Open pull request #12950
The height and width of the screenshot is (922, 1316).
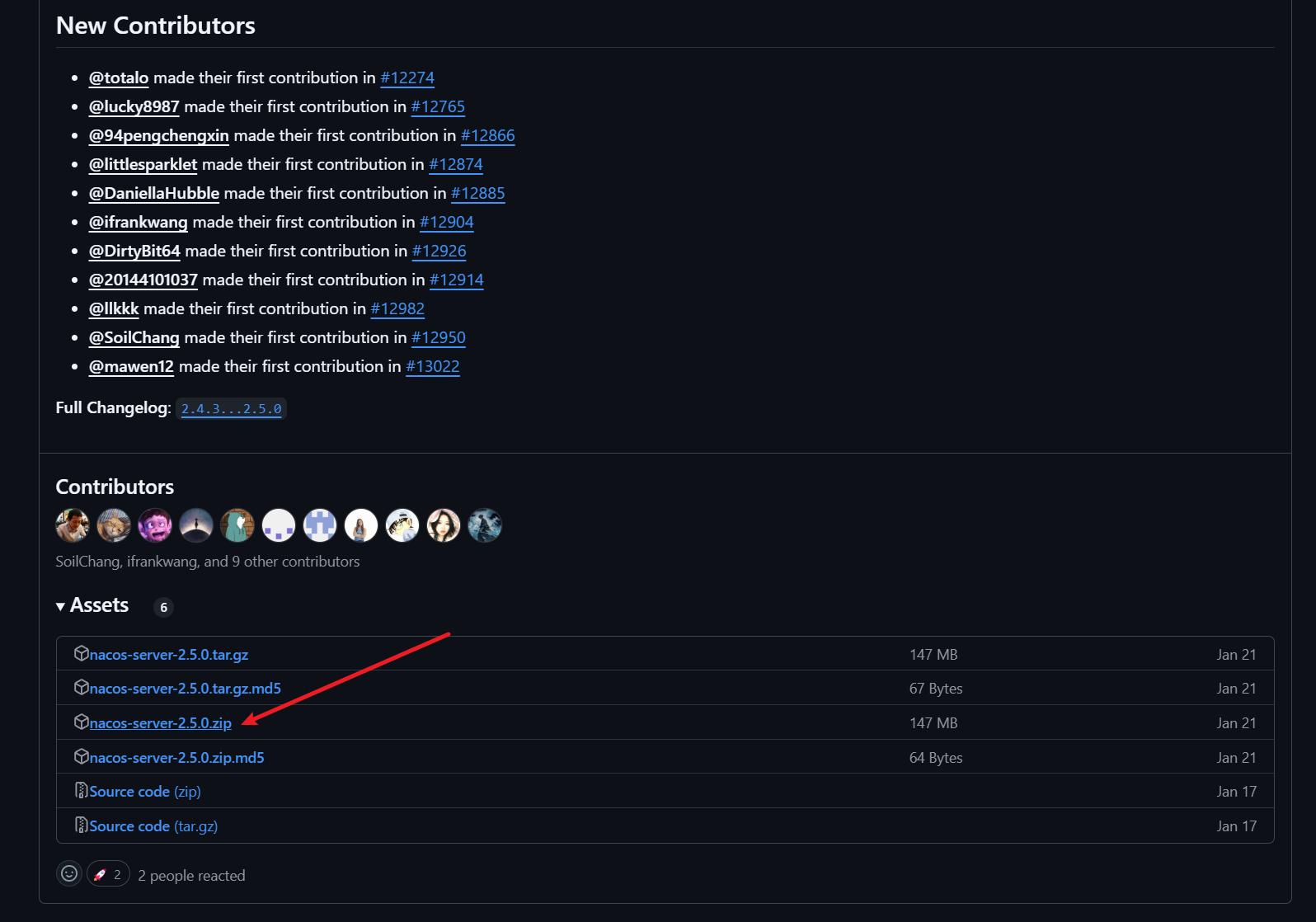click(x=439, y=337)
